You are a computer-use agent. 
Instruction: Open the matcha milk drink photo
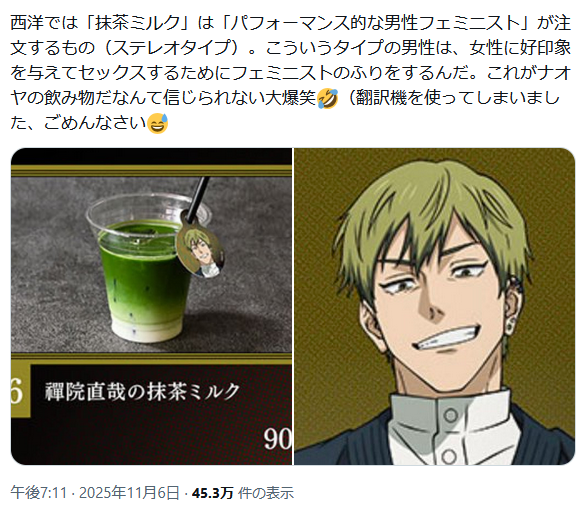click(152, 306)
